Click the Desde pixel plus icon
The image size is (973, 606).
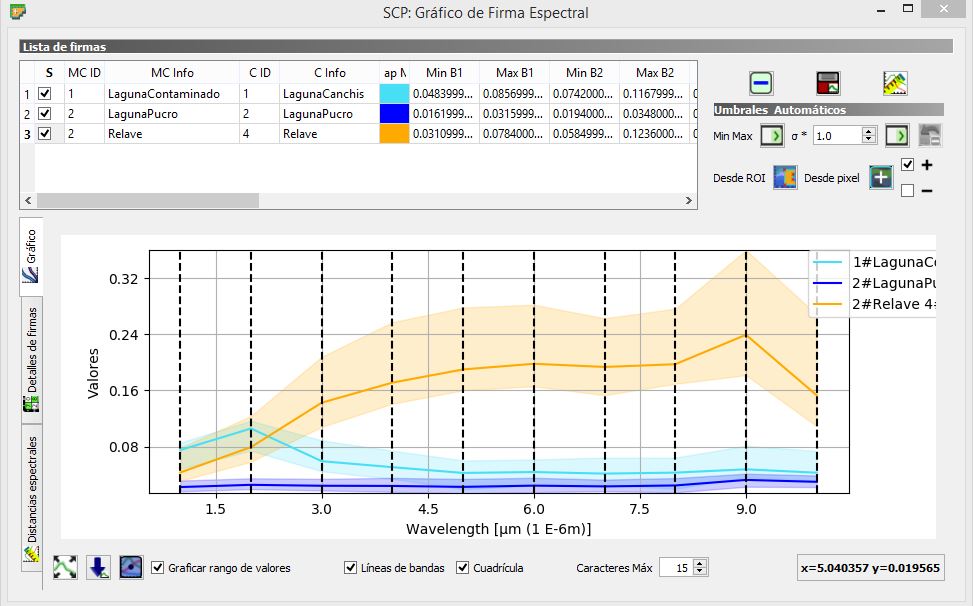(881, 178)
